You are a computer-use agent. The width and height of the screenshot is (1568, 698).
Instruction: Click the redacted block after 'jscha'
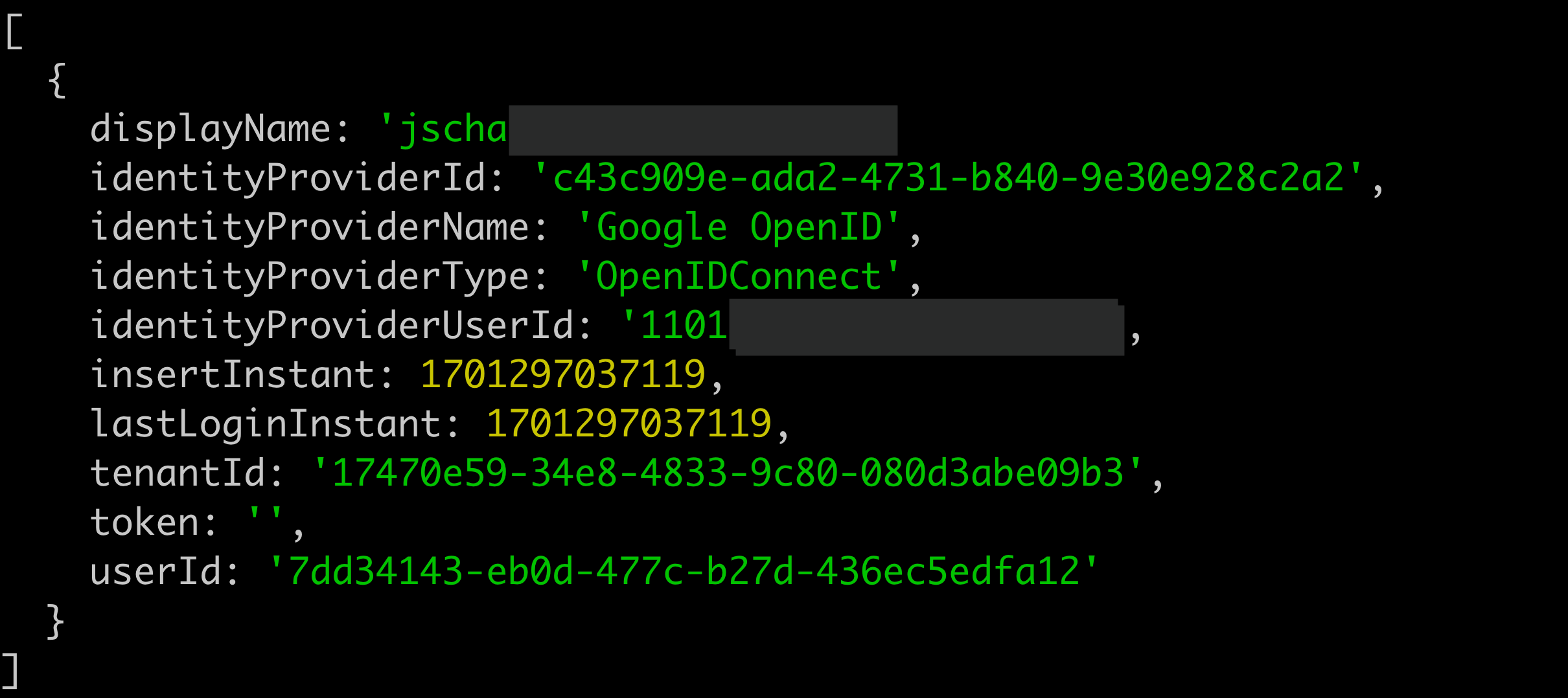(703, 130)
